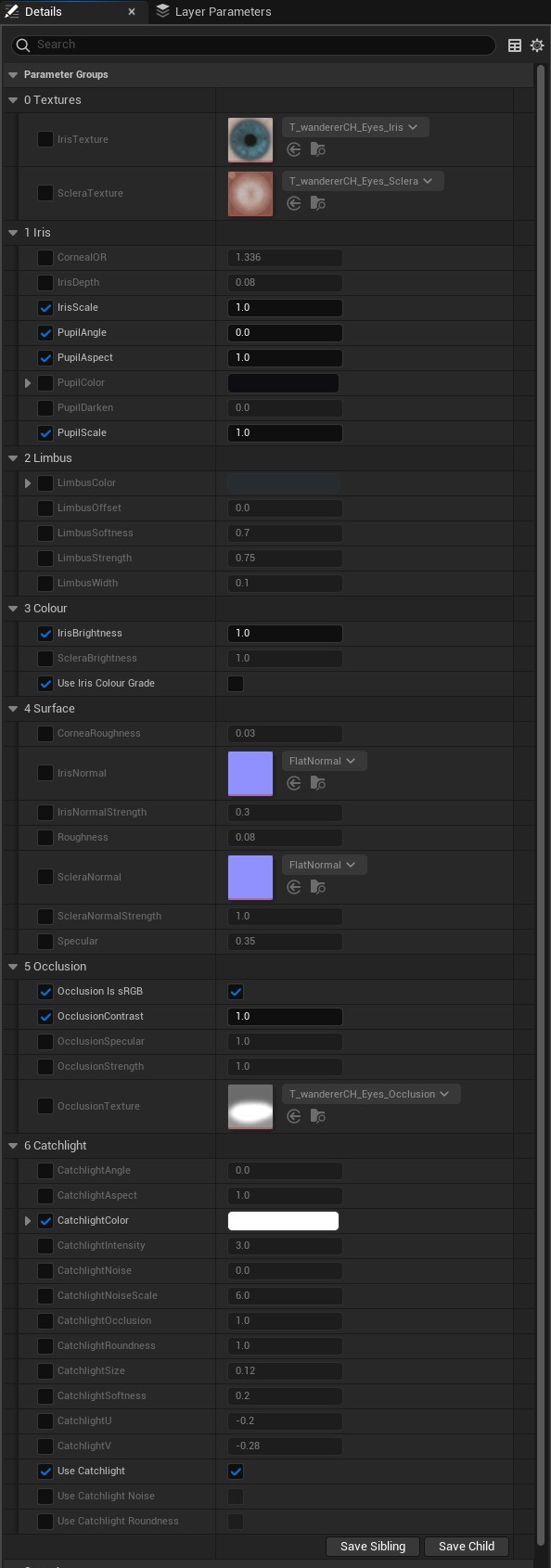
Task: Open the details settings gear
Action: coord(537,45)
